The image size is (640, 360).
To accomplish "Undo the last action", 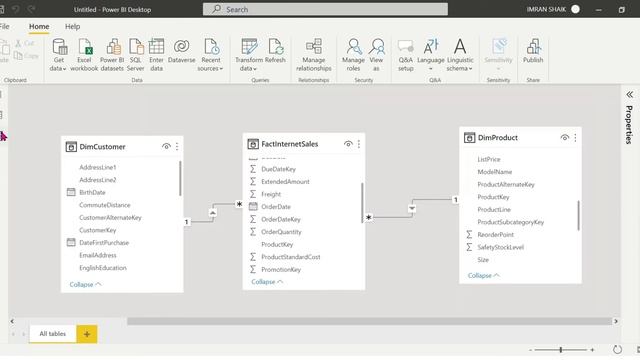I will pos(16,9).
